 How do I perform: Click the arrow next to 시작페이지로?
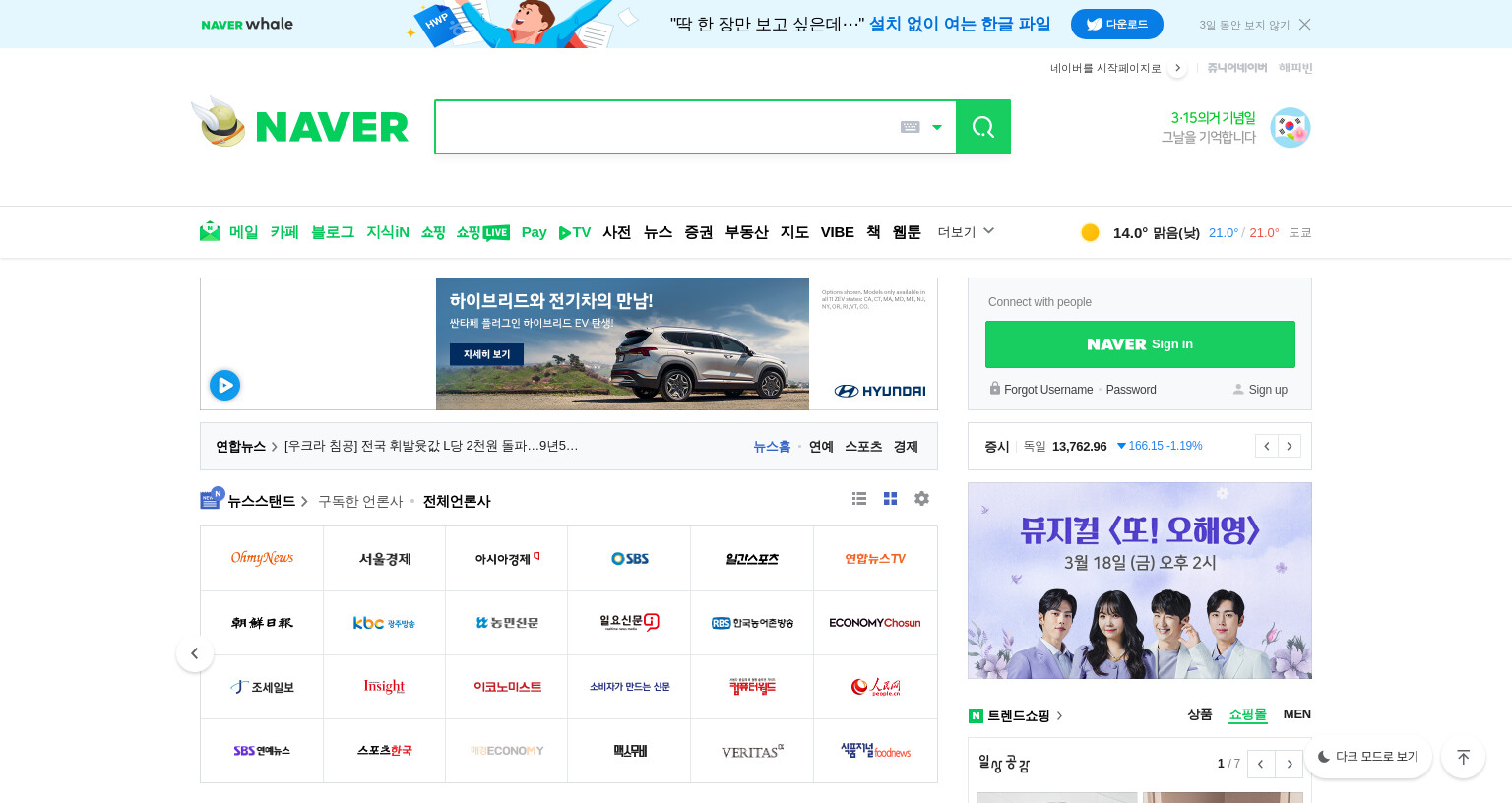point(1177,68)
